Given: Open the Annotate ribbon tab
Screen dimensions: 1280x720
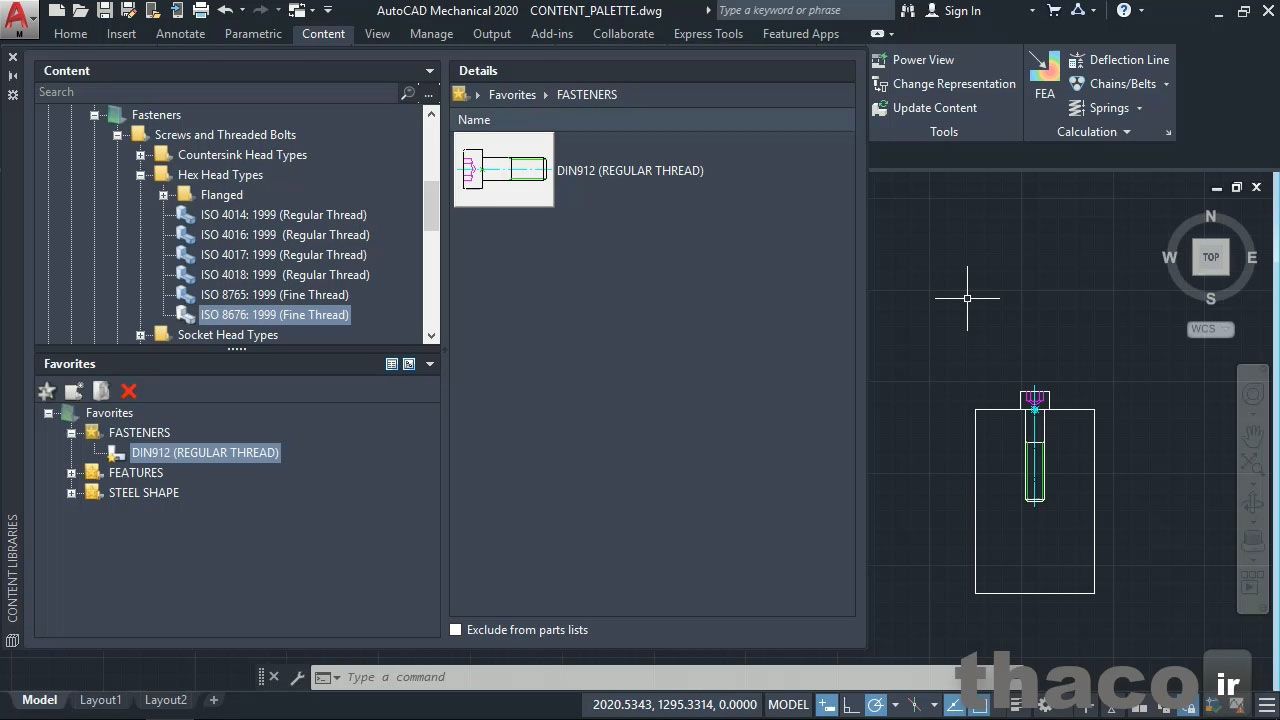Looking at the screenshot, I should 180,33.
